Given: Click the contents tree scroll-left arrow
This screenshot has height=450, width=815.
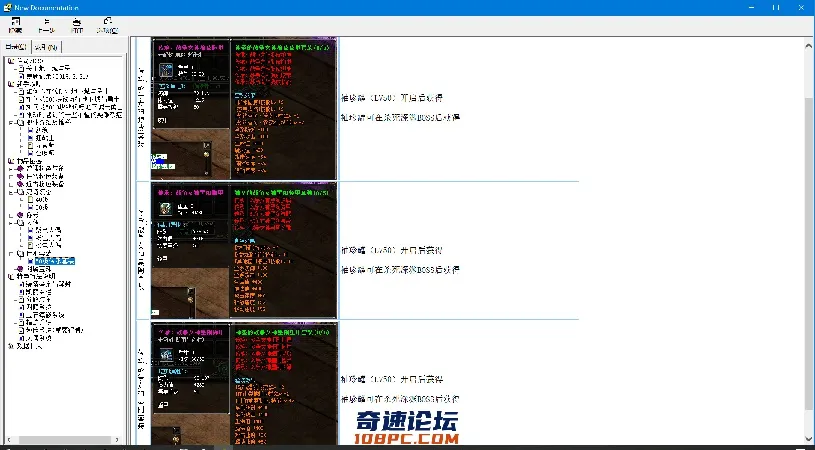Looking at the screenshot, I should click(x=9, y=440).
